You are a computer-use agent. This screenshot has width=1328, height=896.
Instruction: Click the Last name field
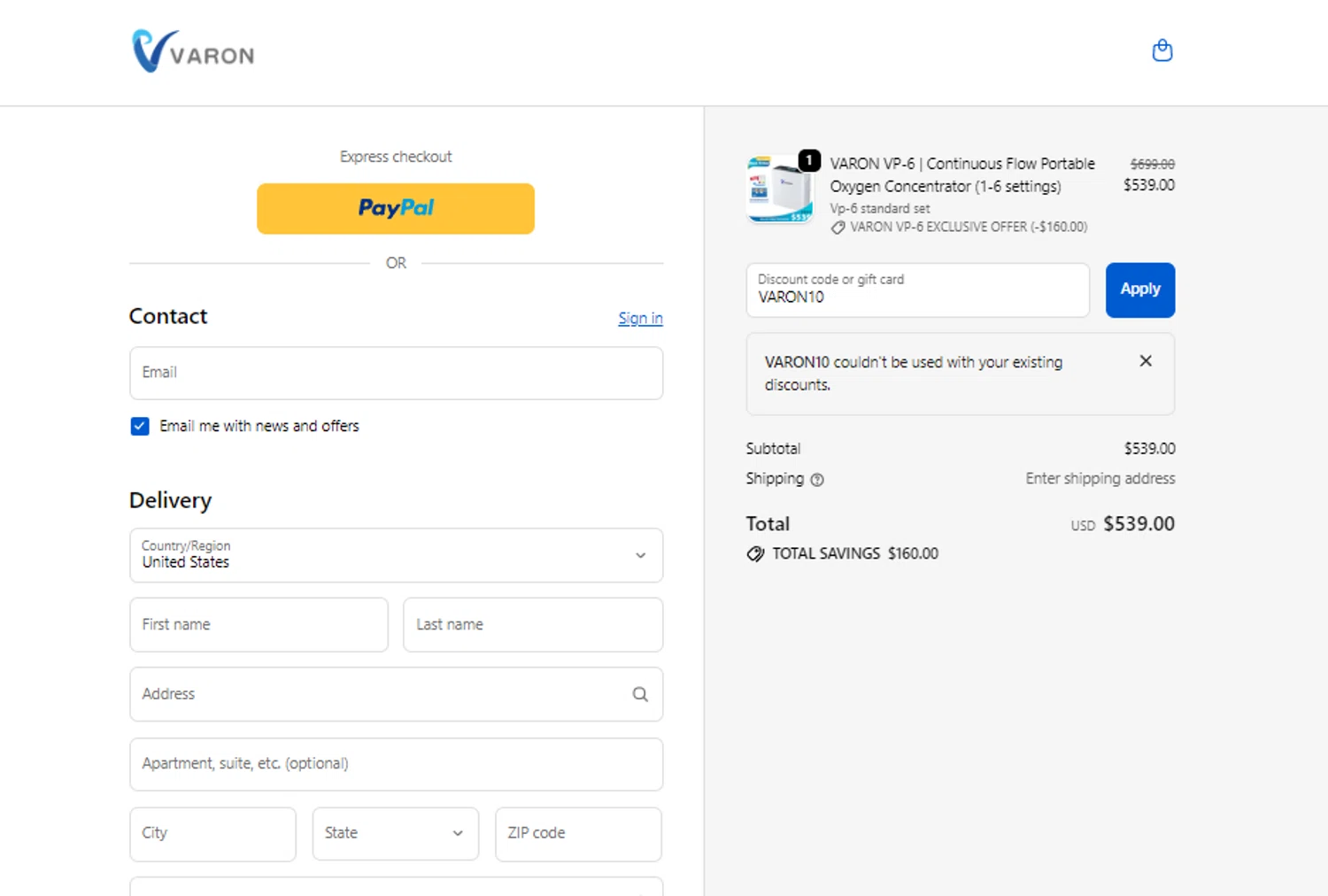pyautogui.click(x=533, y=625)
